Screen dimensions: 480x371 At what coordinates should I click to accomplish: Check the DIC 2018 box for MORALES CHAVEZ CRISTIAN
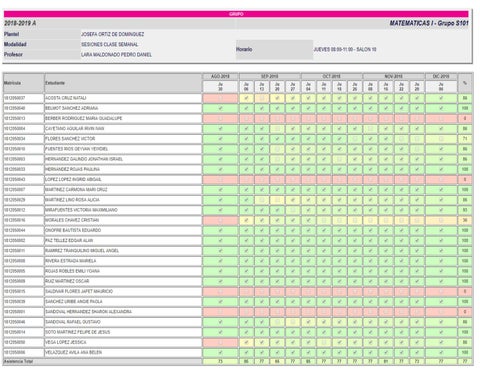coord(441,220)
